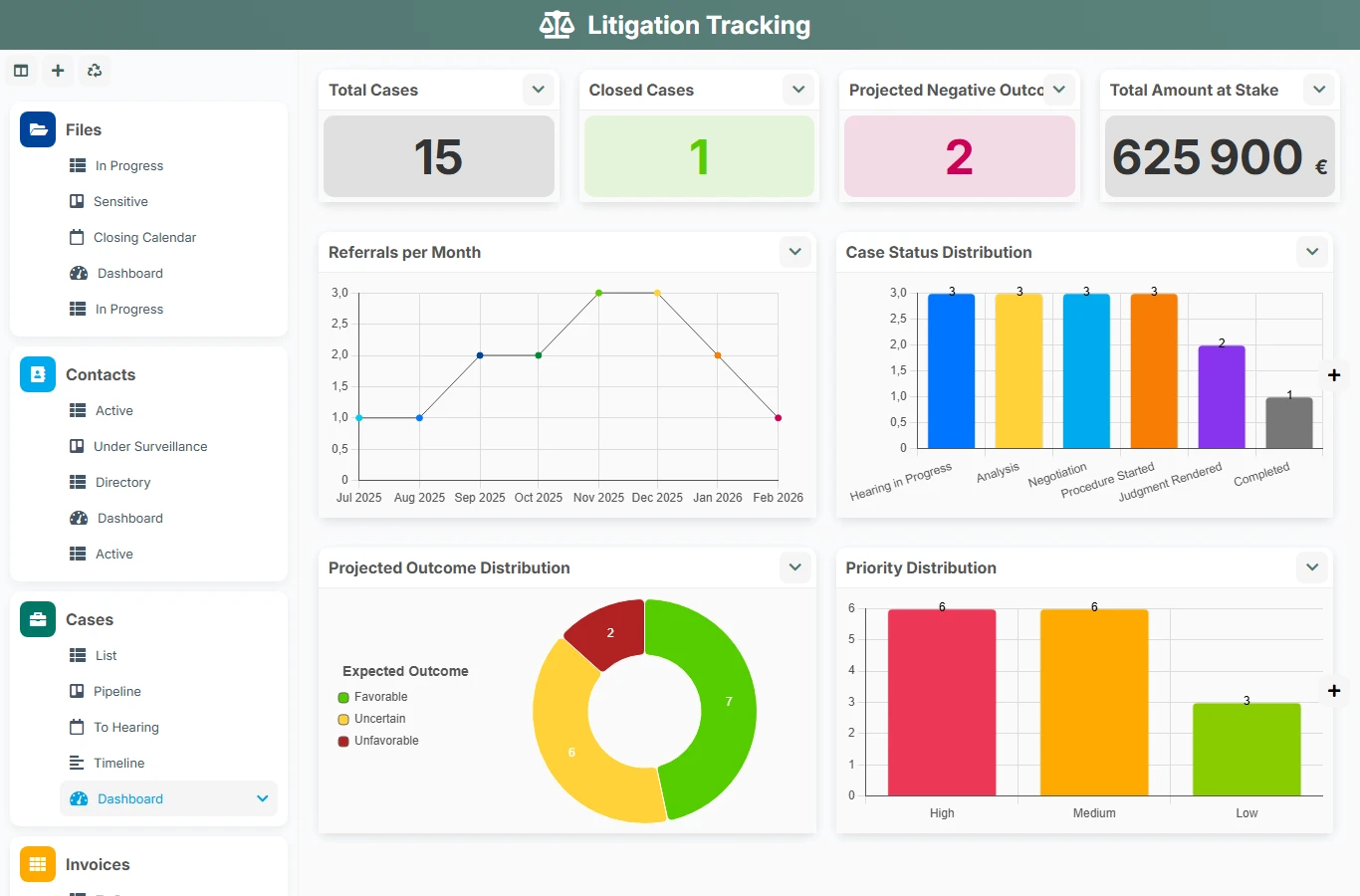Screen dimensions: 1360x896
Task: Toggle Uncertain in the outcome legend
Action: coord(372,719)
